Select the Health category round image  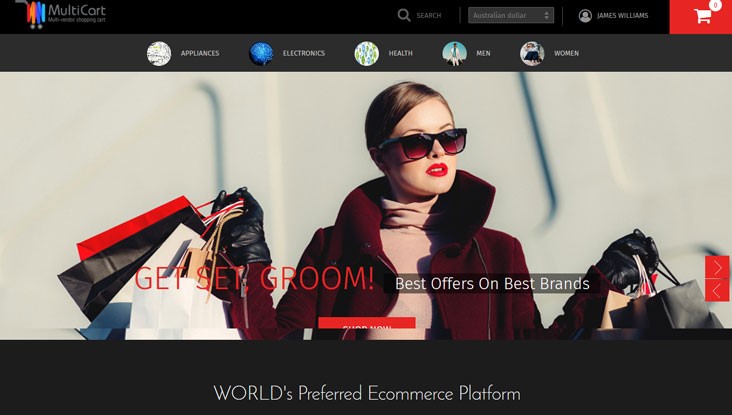[367, 53]
